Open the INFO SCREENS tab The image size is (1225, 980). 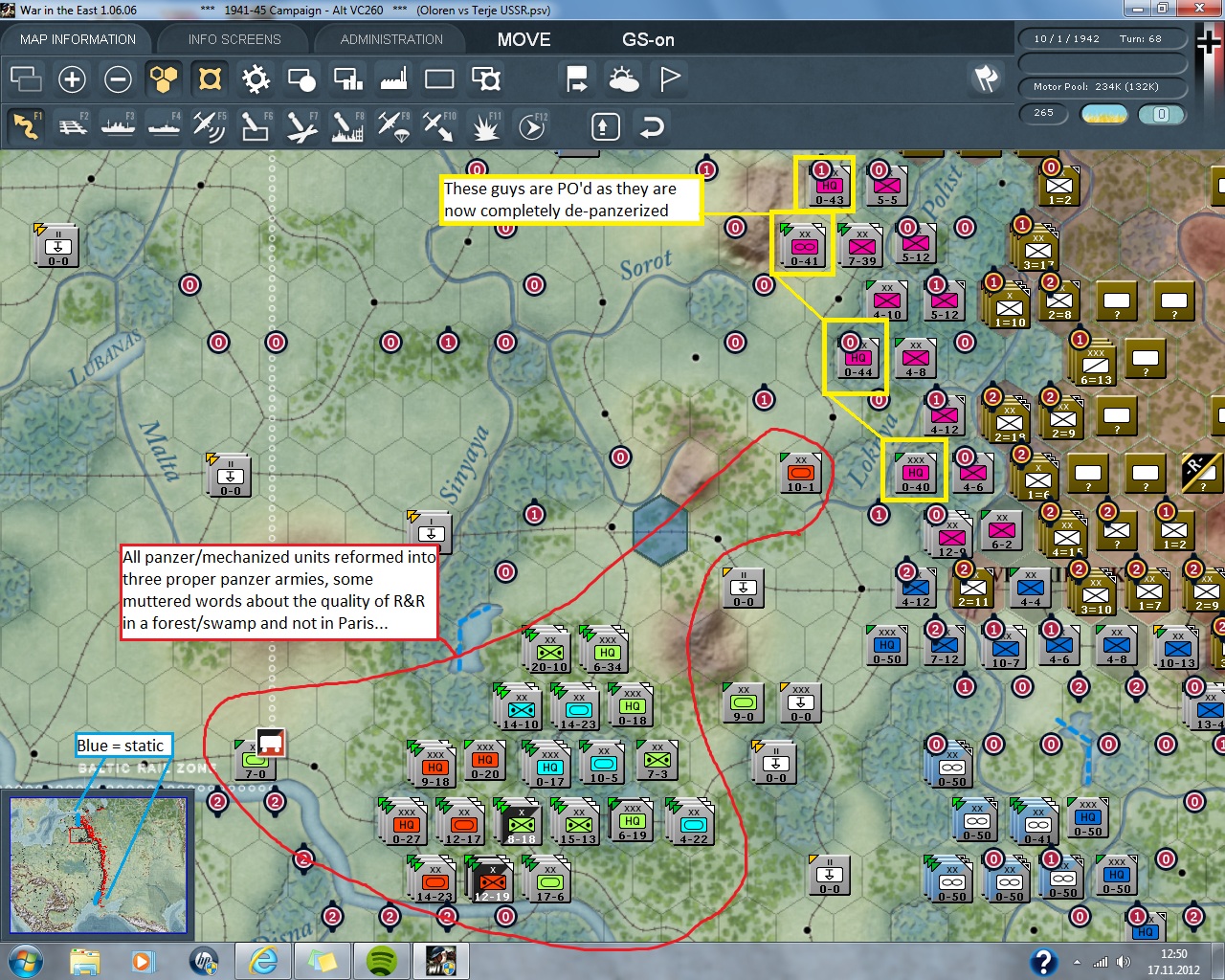pyautogui.click(x=234, y=39)
